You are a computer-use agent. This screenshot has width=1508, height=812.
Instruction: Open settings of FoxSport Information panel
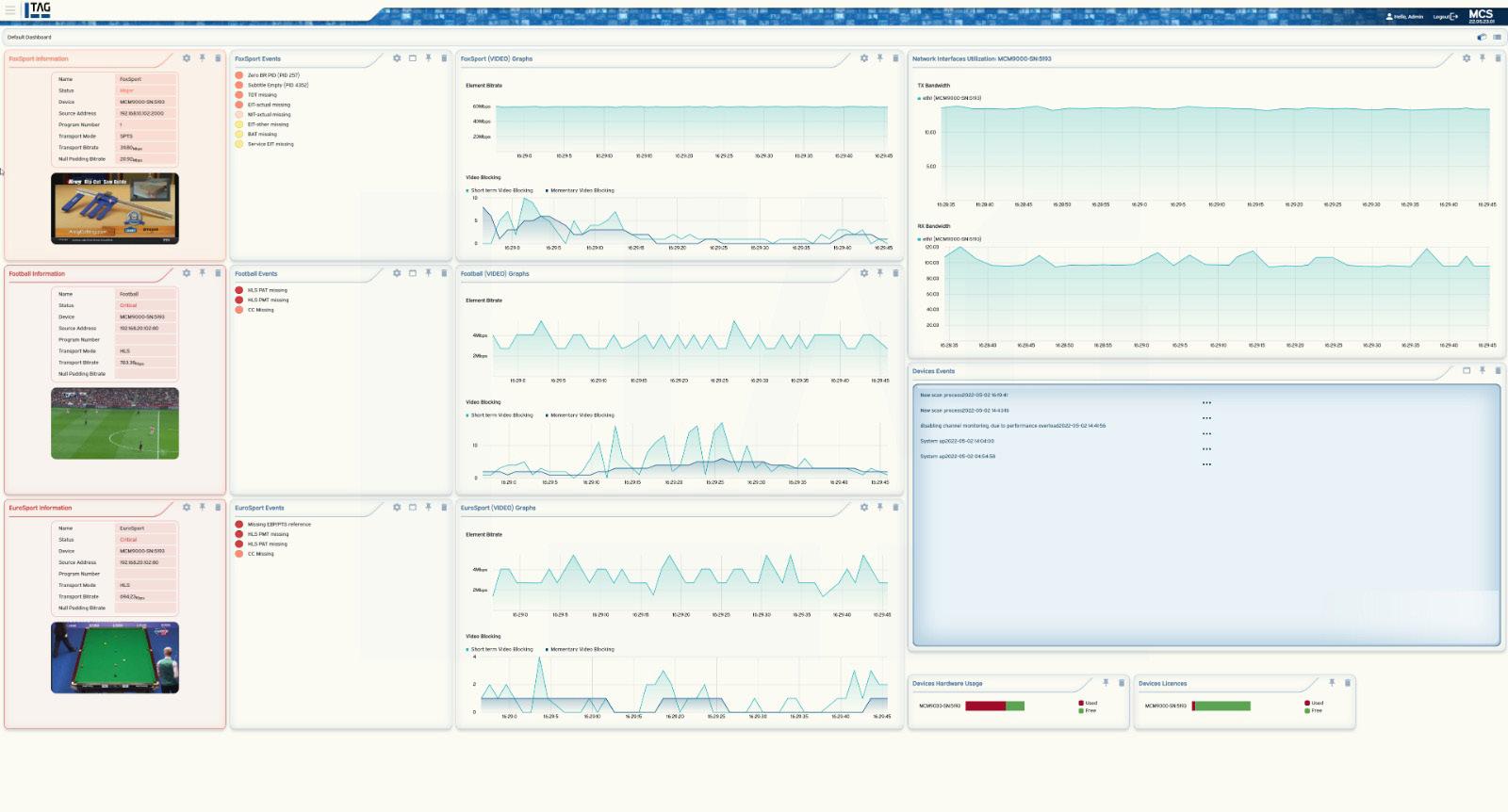coord(187,58)
